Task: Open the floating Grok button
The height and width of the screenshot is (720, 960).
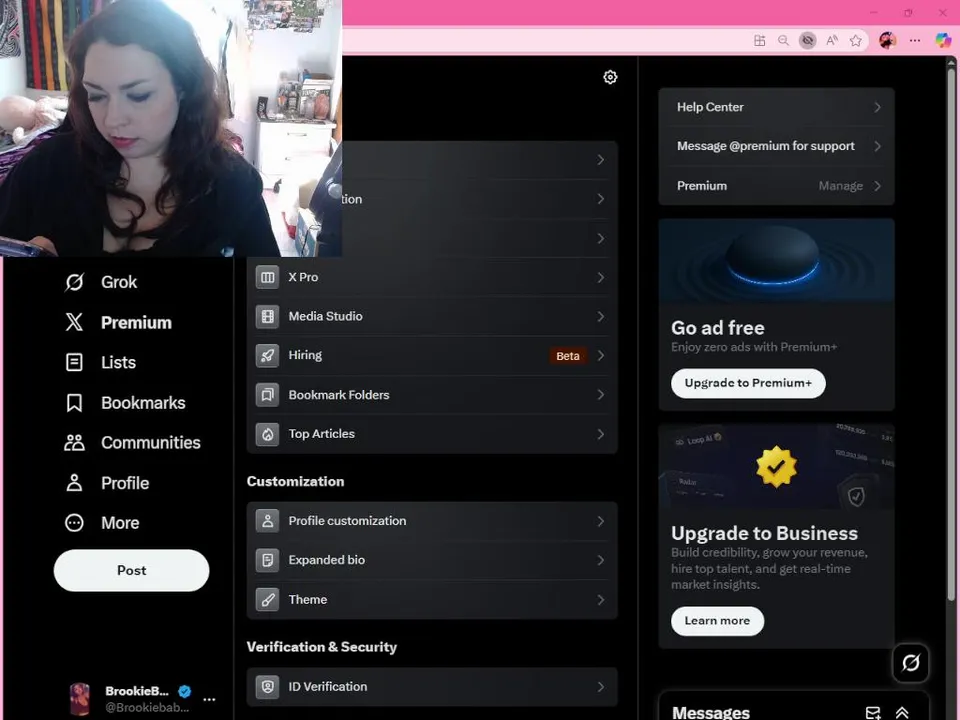Action: tap(910, 663)
